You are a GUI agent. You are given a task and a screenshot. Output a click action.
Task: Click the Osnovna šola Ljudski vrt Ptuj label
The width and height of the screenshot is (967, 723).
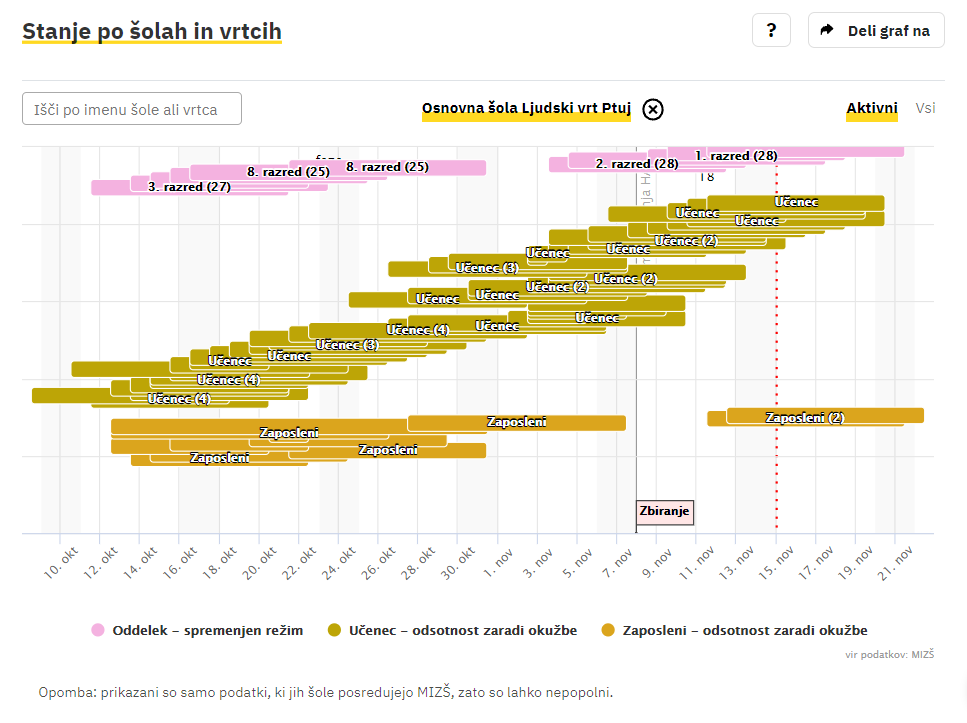526,109
